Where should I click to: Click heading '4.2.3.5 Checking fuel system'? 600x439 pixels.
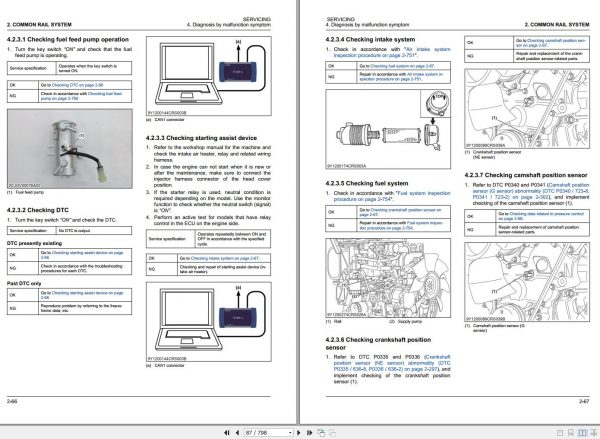pyautogui.click(x=367, y=183)
